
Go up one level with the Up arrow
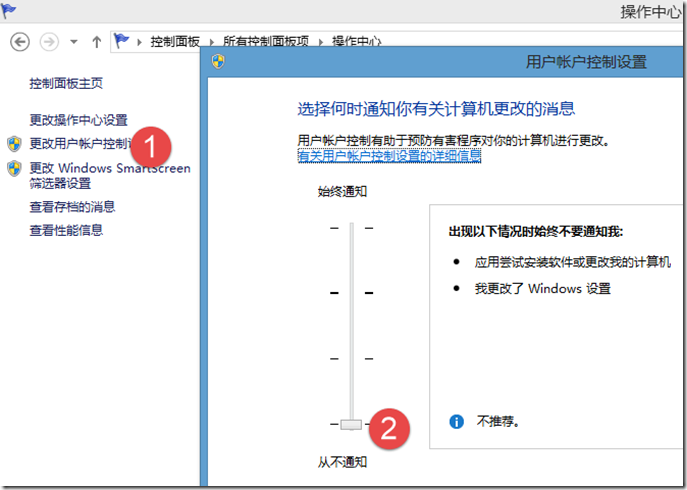(x=96, y=43)
